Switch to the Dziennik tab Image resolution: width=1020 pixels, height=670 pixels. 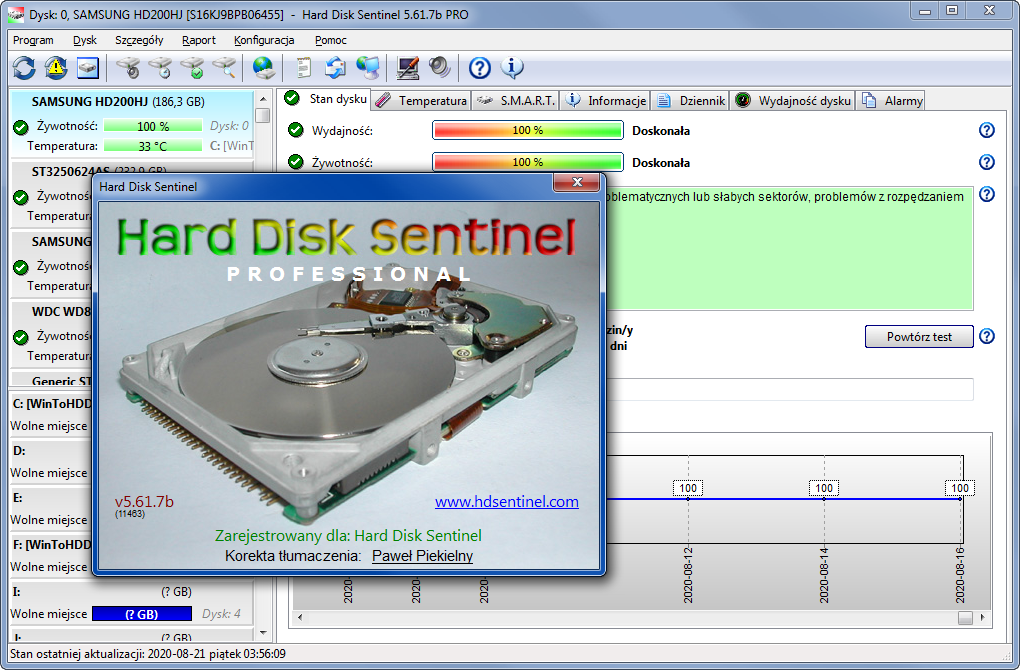691,100
